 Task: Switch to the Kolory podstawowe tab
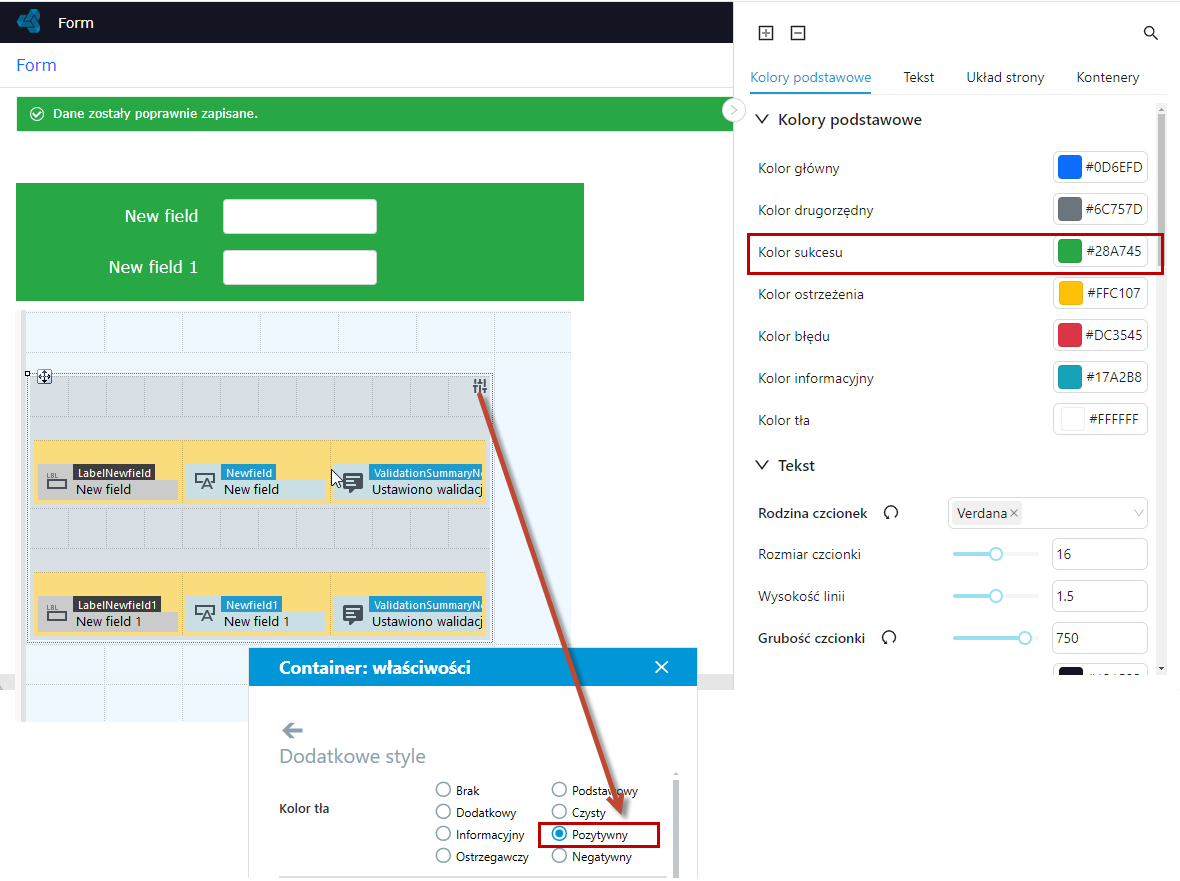[x=810, y=77]
